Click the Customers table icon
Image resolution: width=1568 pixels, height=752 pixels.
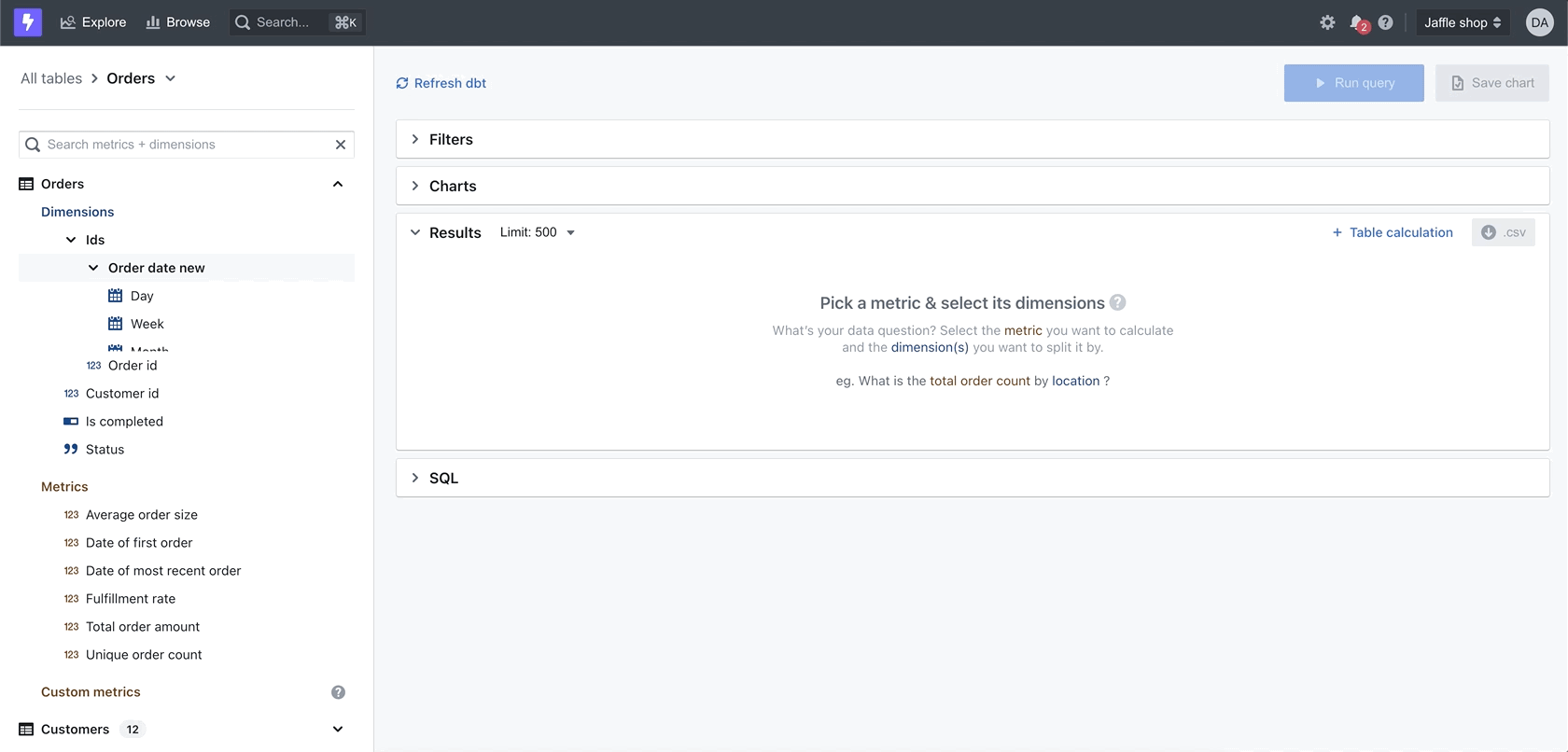click(26, 730)
